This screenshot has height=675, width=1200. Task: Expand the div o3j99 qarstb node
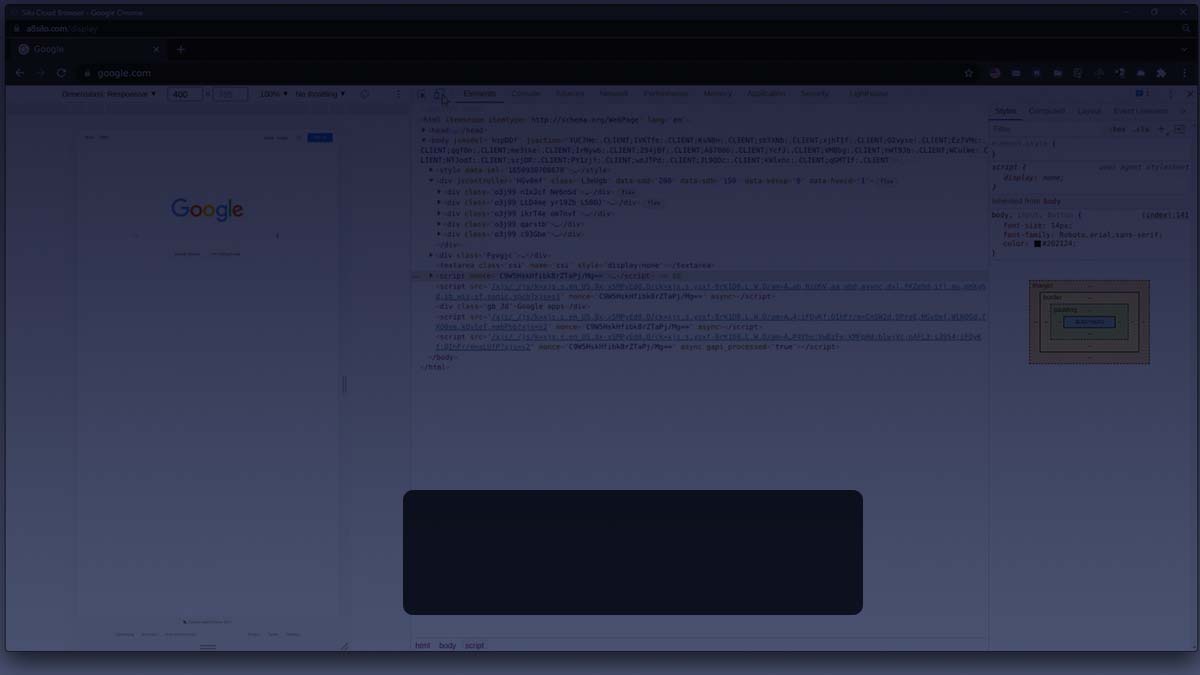click(440, 224)
